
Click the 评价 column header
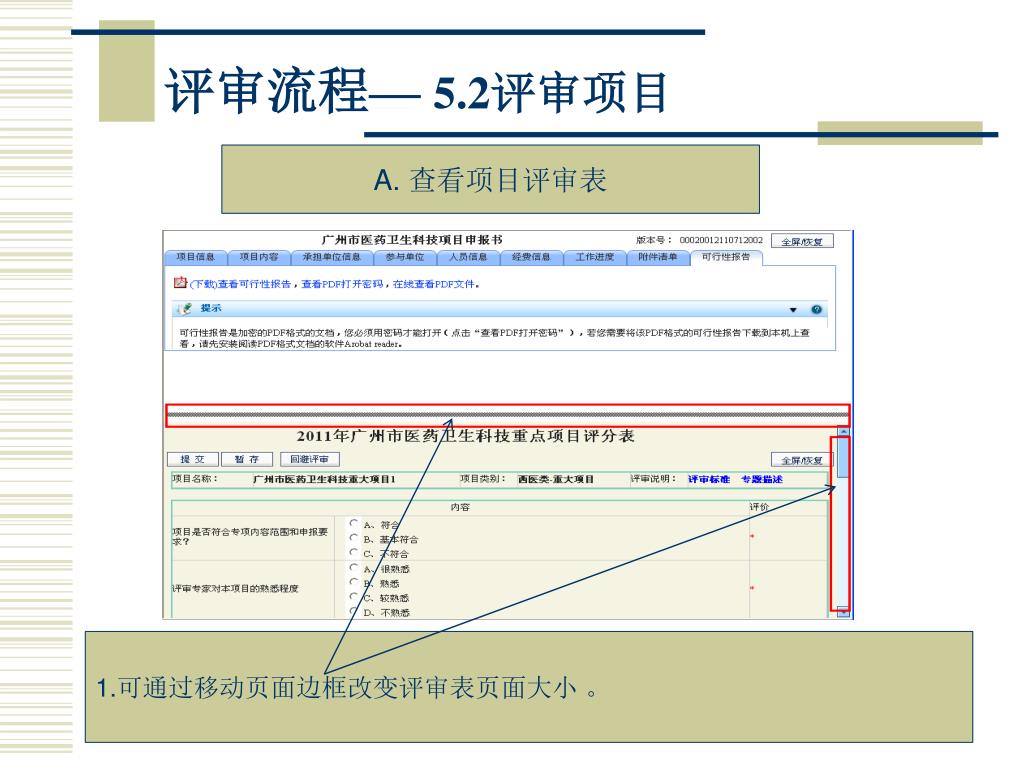[x=759, y=507]
